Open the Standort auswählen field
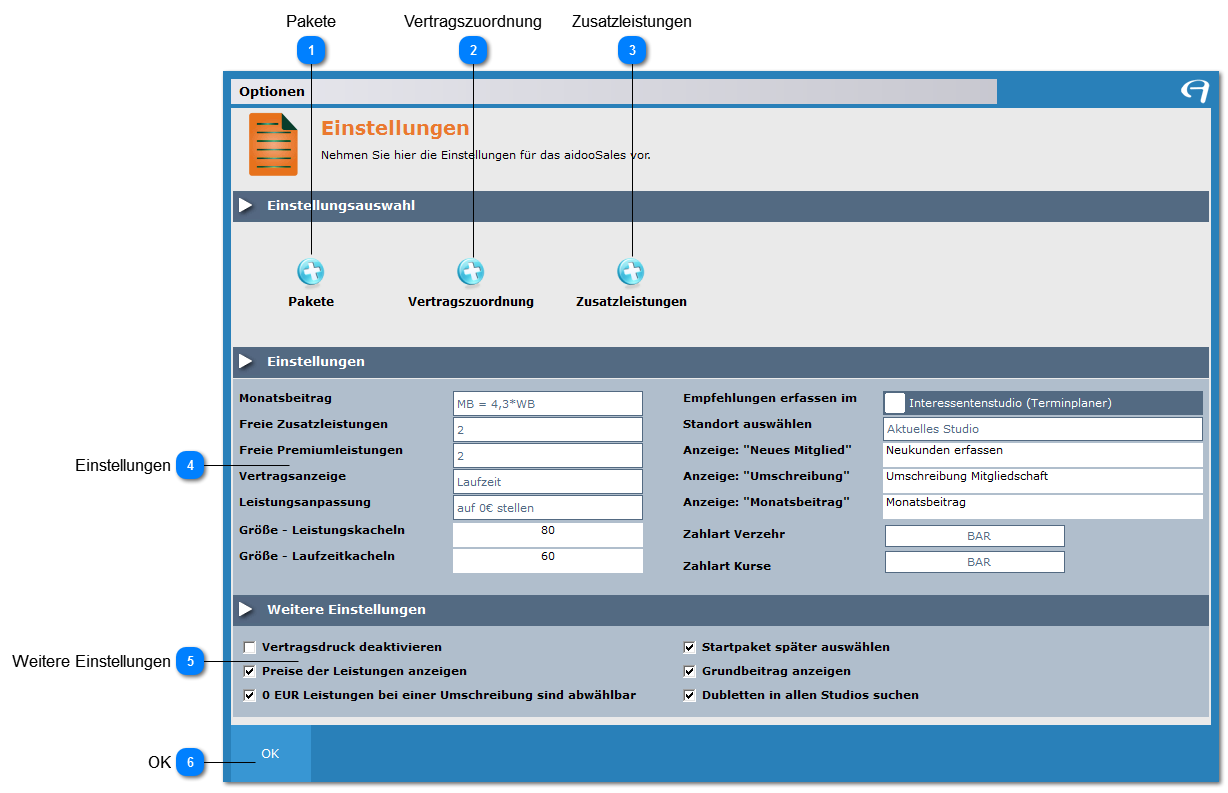 tap(1043, 429)
